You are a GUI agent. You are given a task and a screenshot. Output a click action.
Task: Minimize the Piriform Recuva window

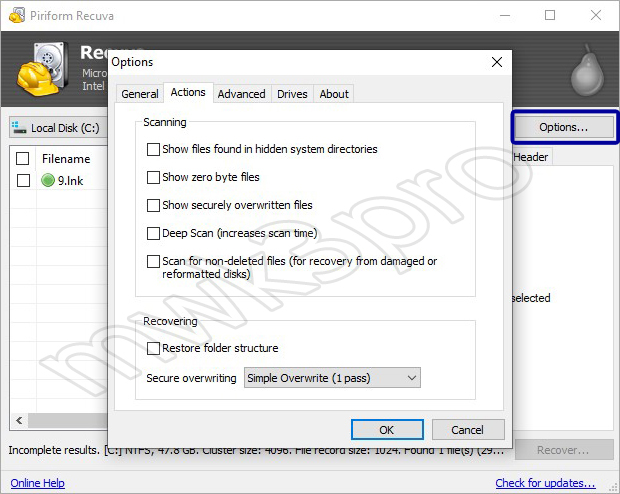(x=505, y=15)
